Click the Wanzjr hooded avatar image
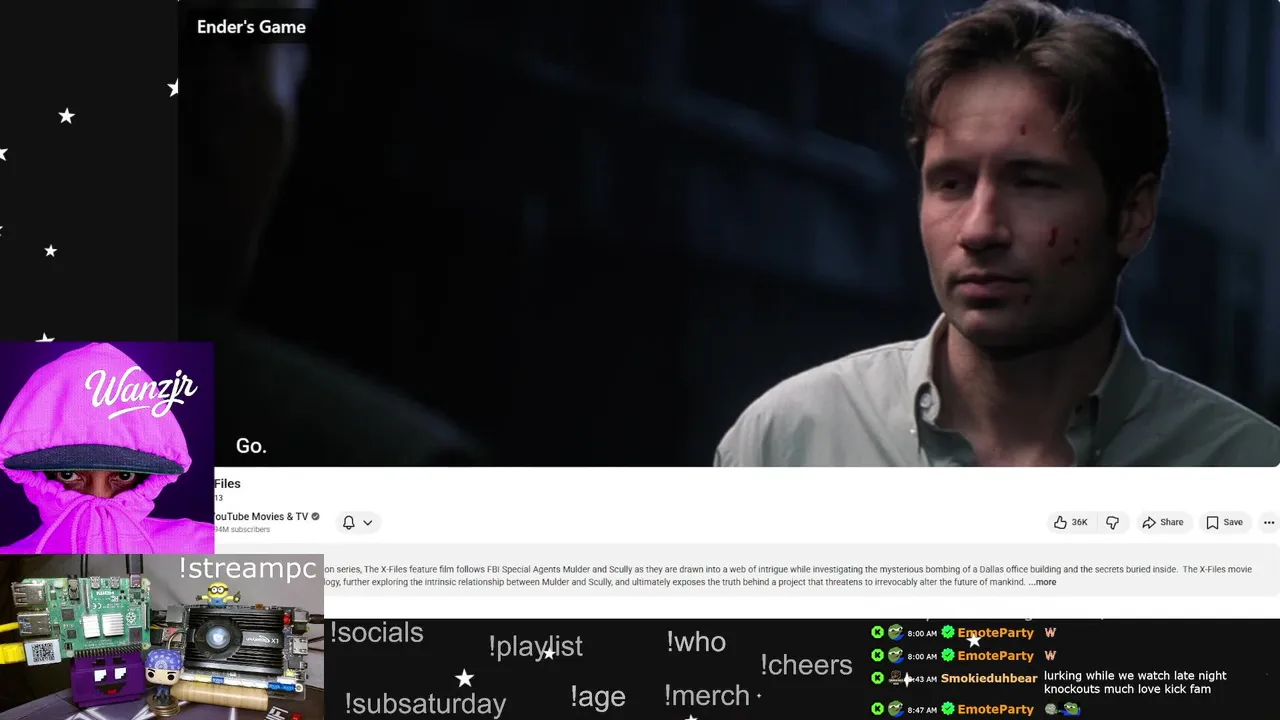Image resolution: width=1280 pixels, height=720 pixels. pyautogui.click(x=106, y=448)
